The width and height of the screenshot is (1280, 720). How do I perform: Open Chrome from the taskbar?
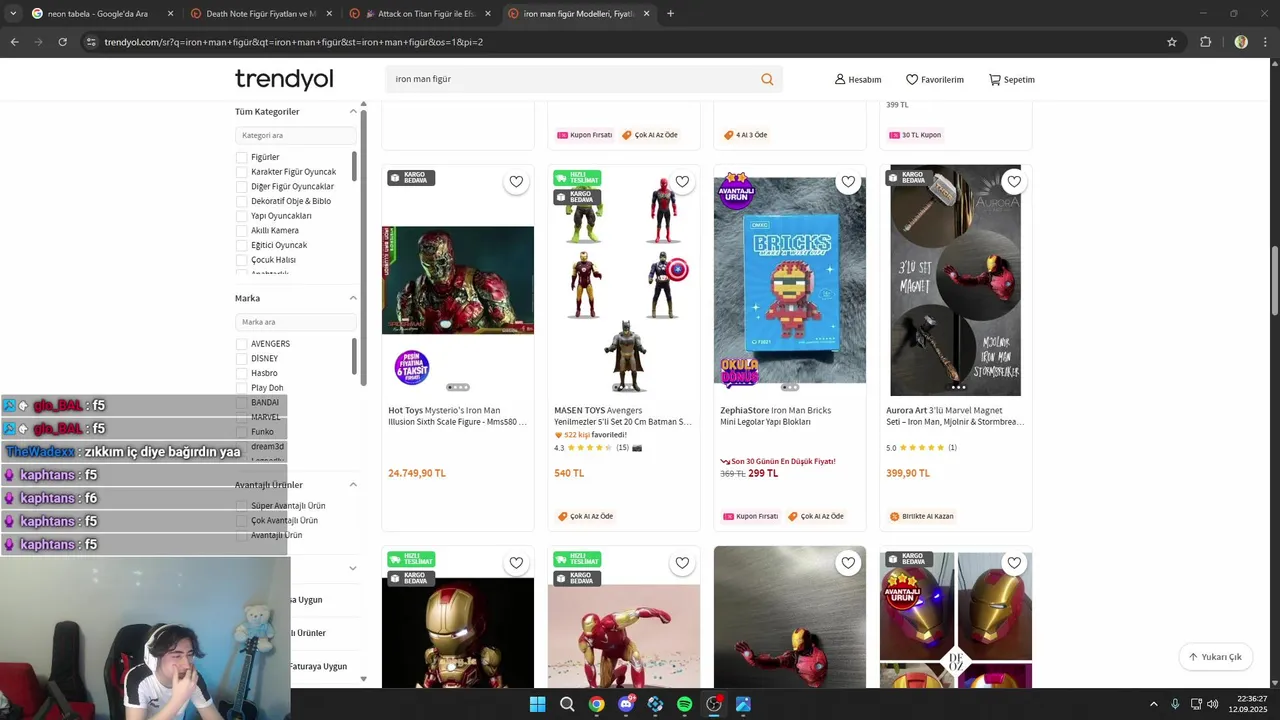[596, 704]
